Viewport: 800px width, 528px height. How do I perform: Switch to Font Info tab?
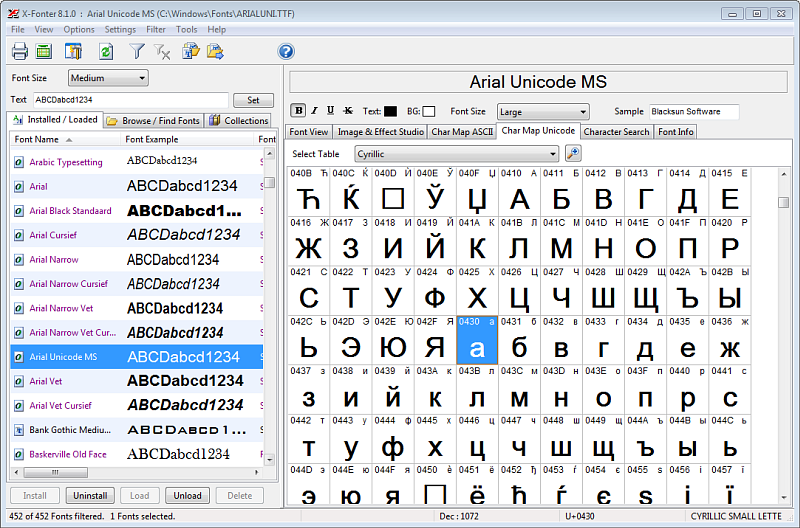tap(676, 132)
